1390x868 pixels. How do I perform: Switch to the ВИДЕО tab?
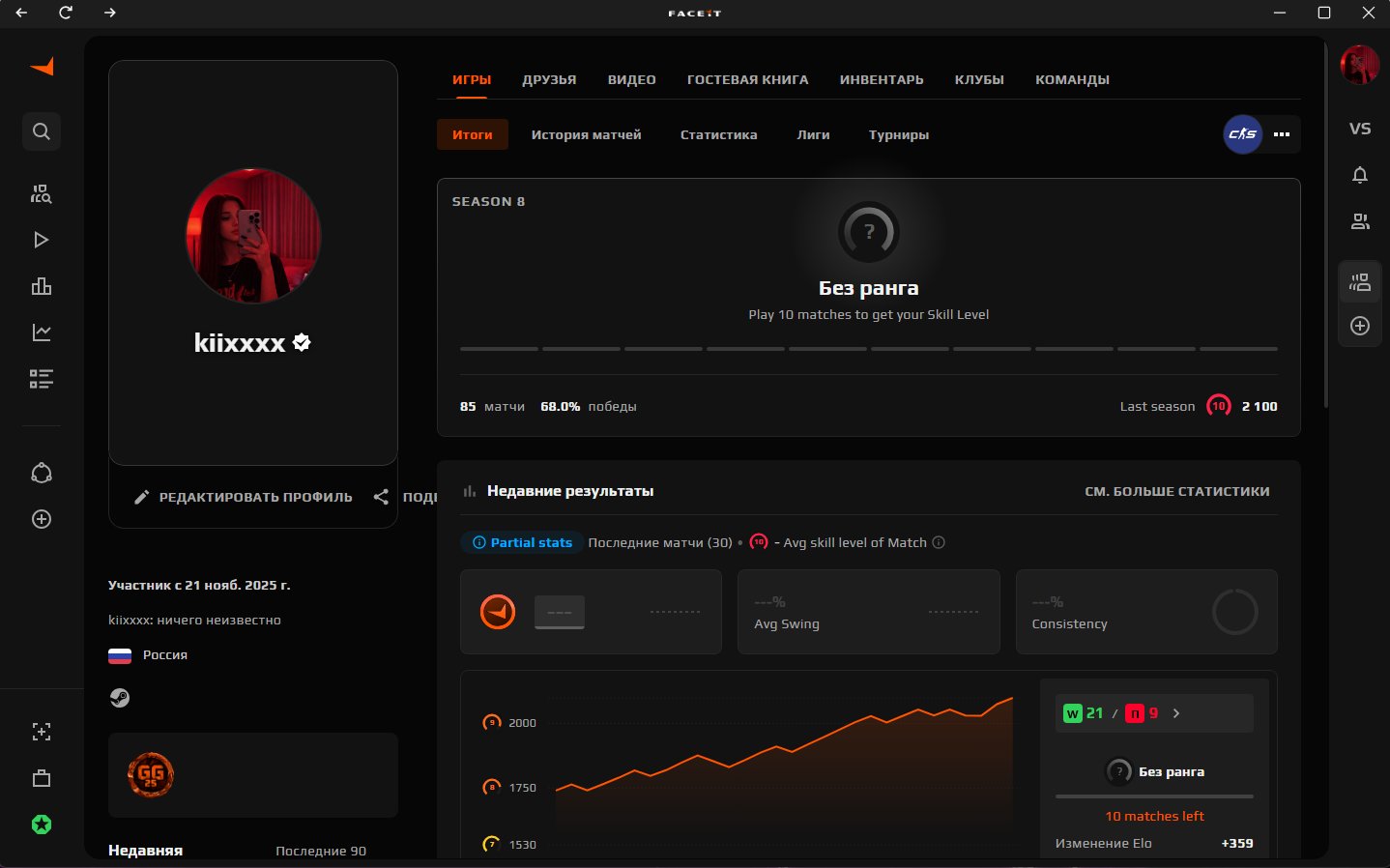[632, 79]
